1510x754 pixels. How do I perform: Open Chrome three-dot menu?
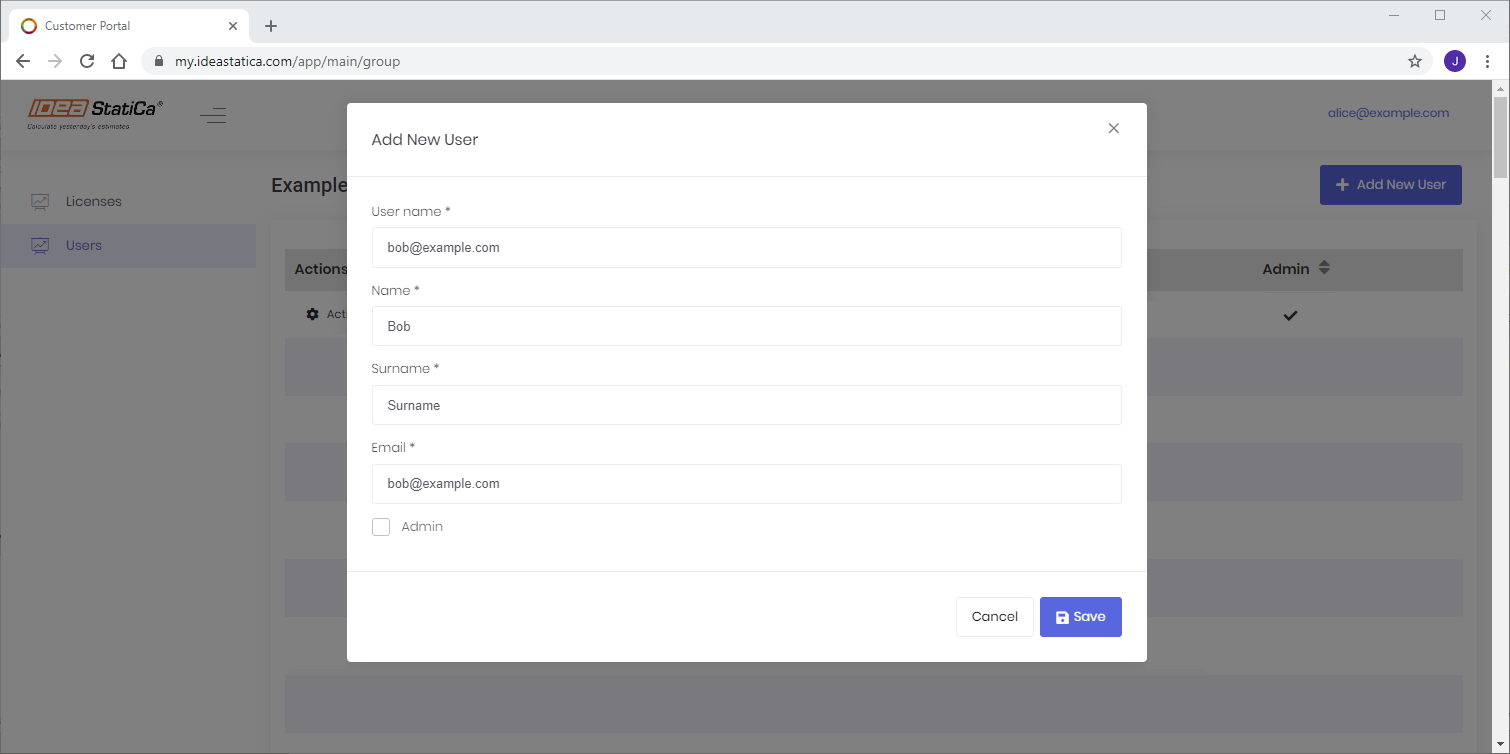pos(1487,61)
